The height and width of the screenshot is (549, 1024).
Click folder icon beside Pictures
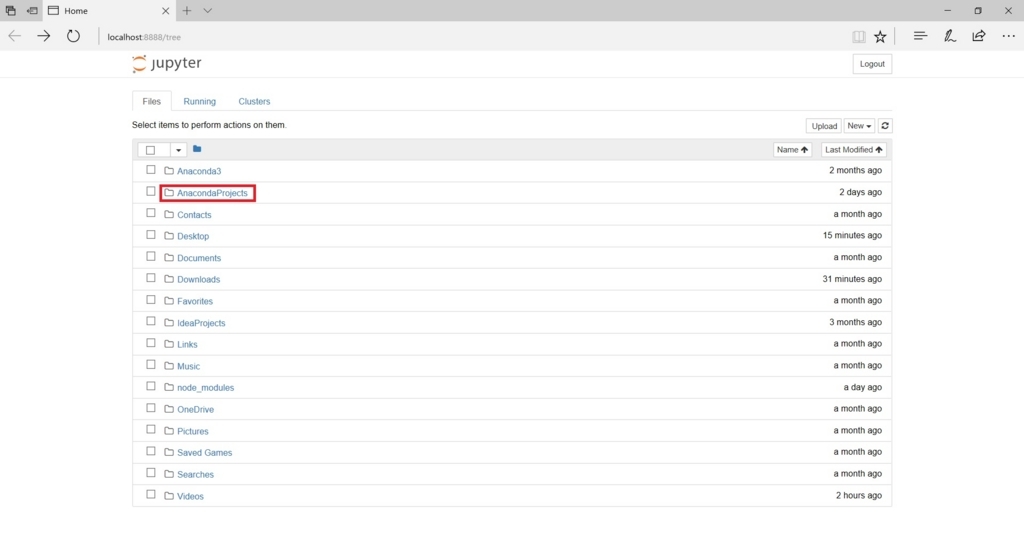click(x=169, y=431)
